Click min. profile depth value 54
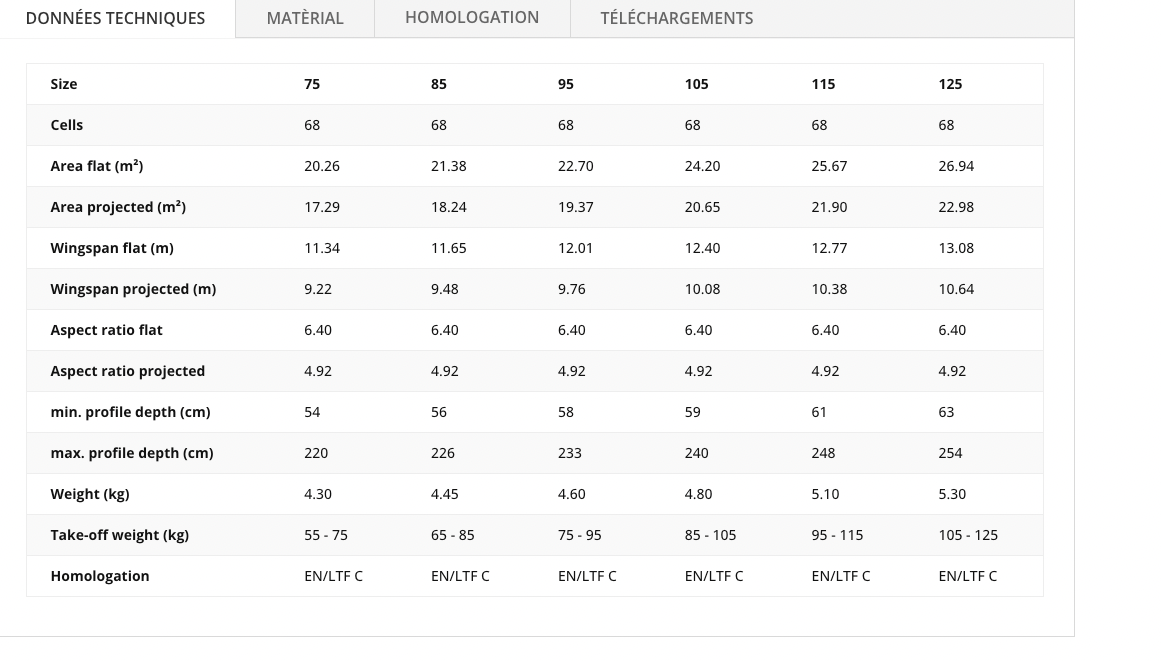This screenshot has height=661, width=1161. point(312,412)
